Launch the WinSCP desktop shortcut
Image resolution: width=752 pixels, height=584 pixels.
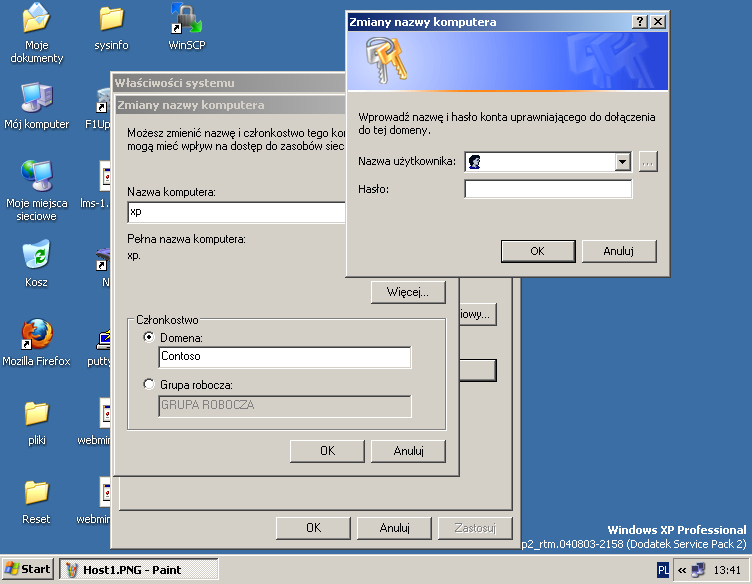[187, 27]
